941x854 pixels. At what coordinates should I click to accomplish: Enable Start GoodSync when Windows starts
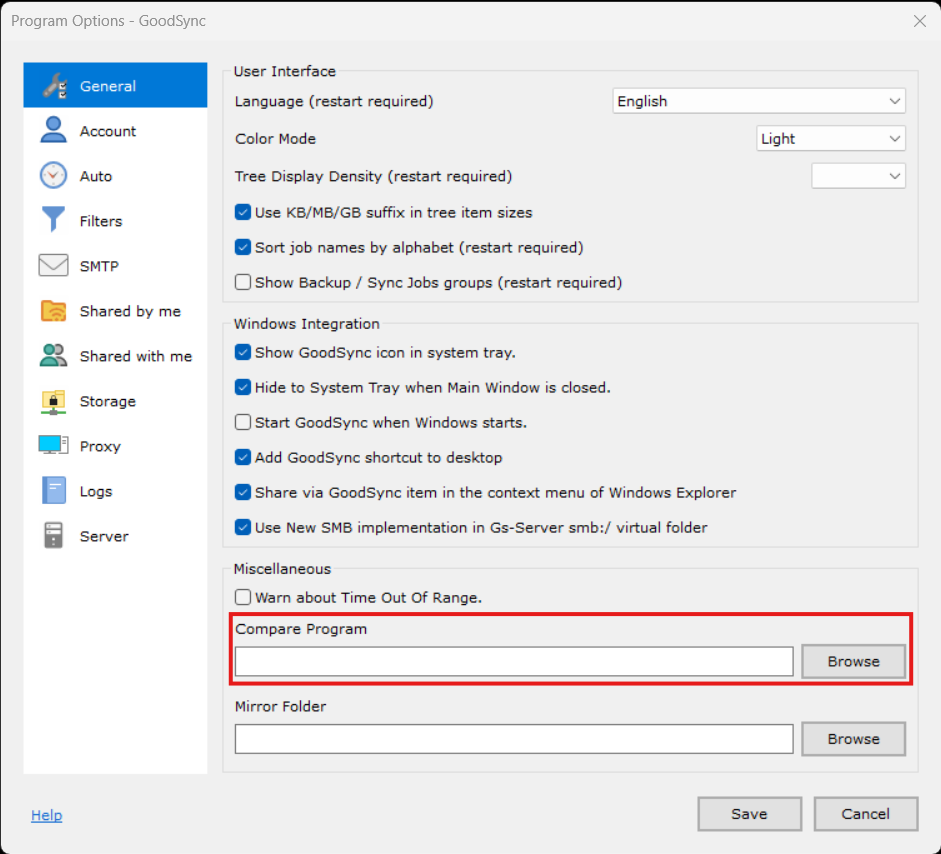click(x=243, y=423)
